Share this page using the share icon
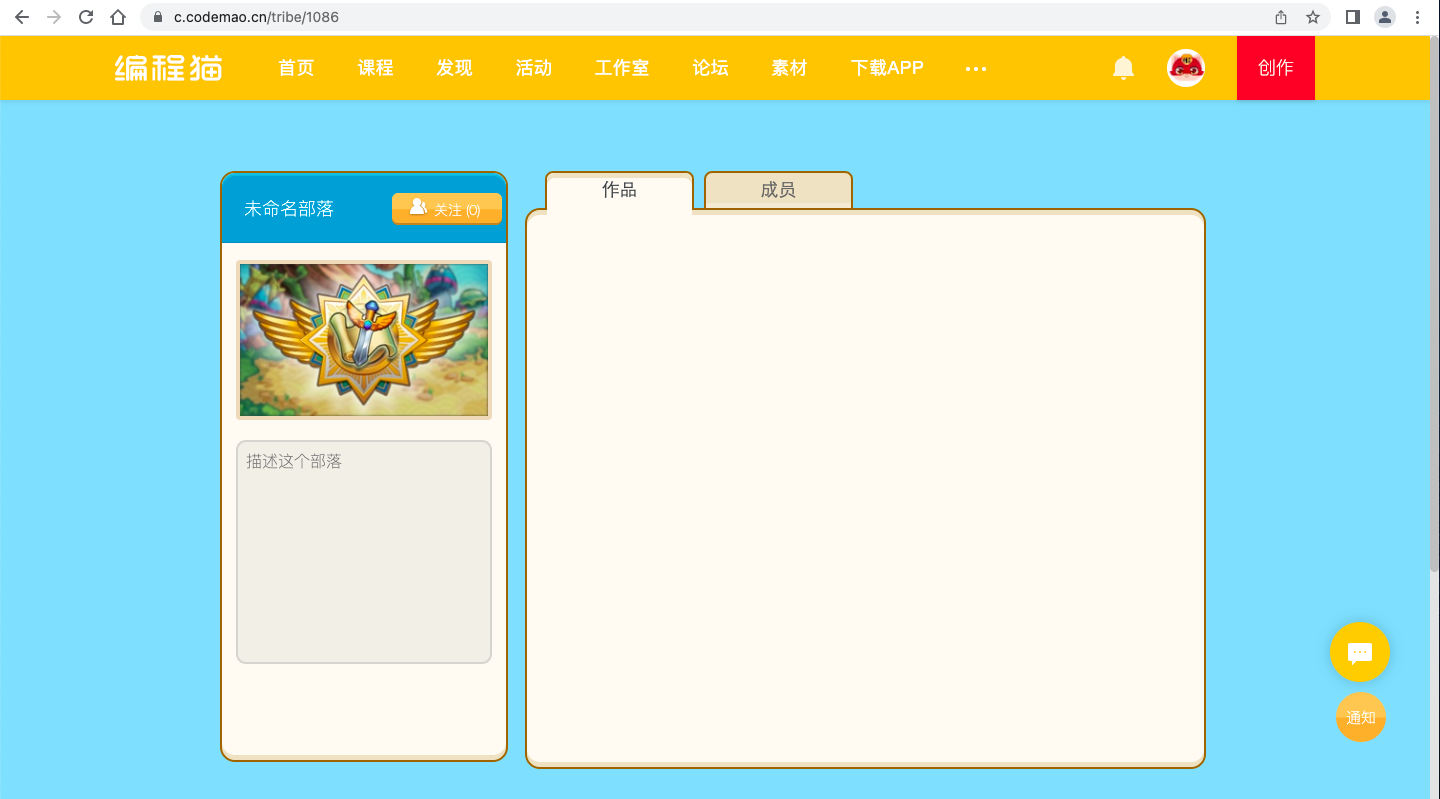1440x799 pixels. click(1281, 17)
